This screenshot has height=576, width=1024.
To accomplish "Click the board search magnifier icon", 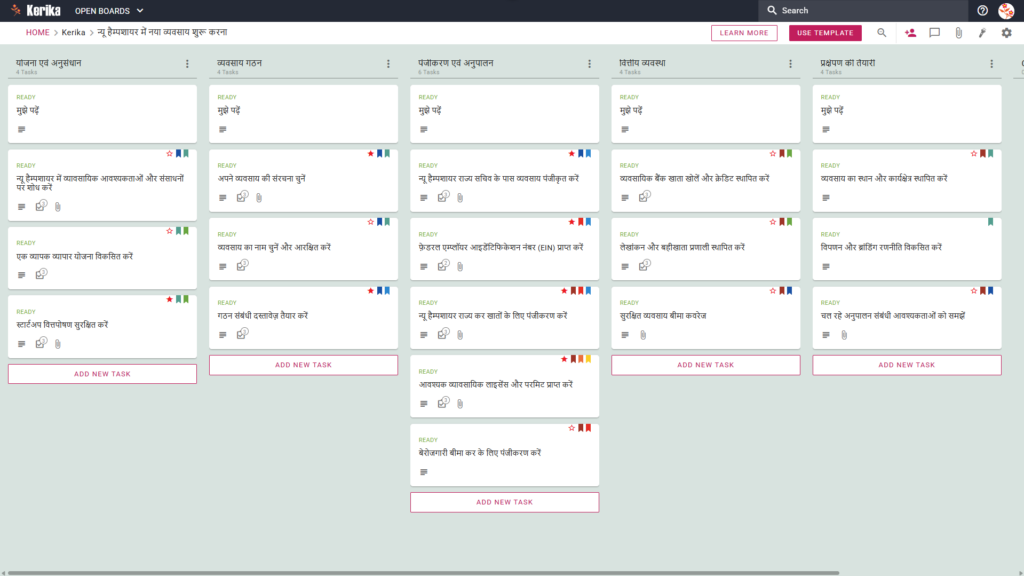I will coord(882,33).
